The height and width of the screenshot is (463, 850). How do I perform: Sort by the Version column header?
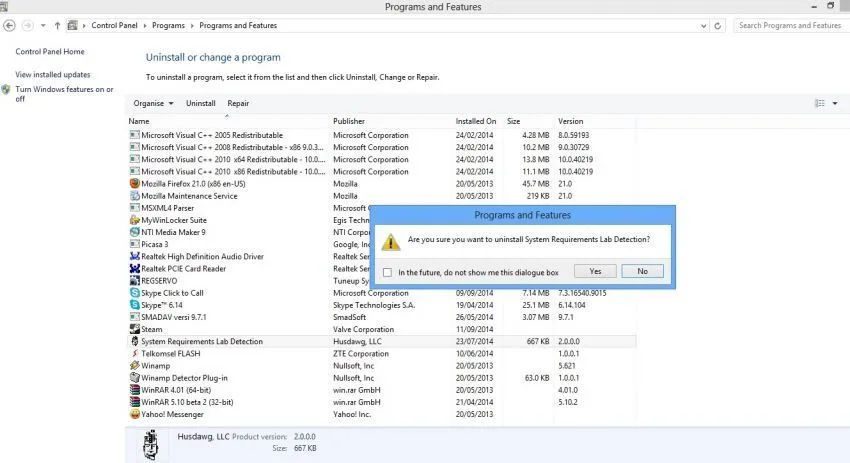pos(570,121)
